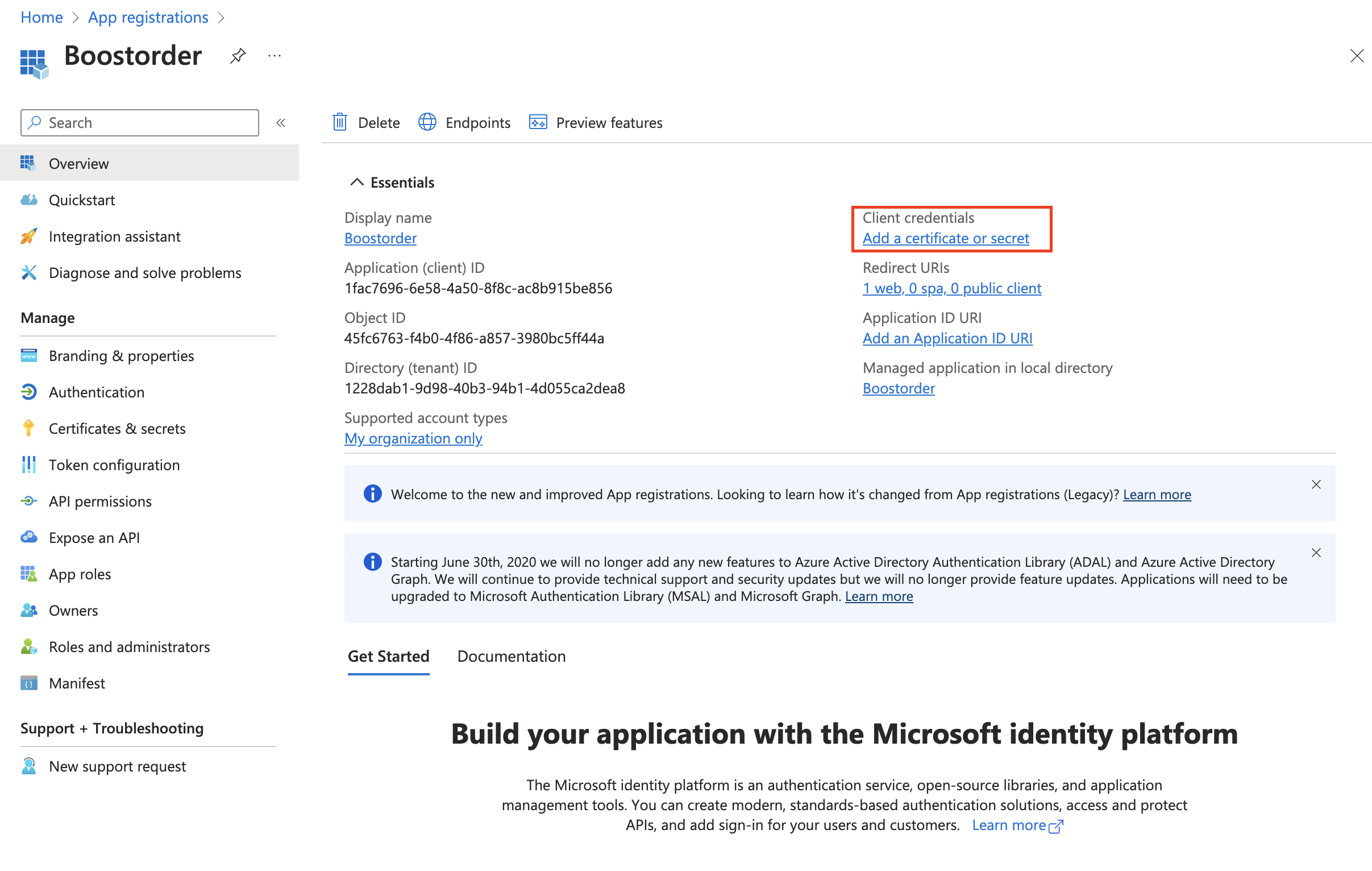Click the Branding & properties icon

point(28,355)
